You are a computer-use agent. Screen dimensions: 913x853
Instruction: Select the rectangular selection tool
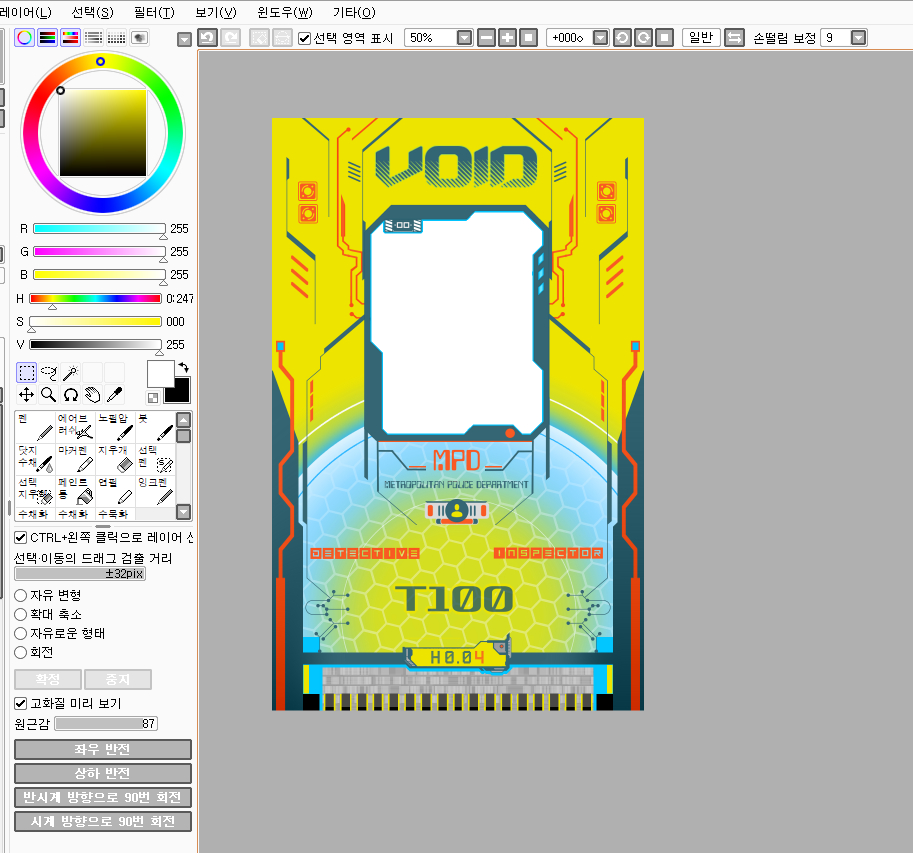26,373
